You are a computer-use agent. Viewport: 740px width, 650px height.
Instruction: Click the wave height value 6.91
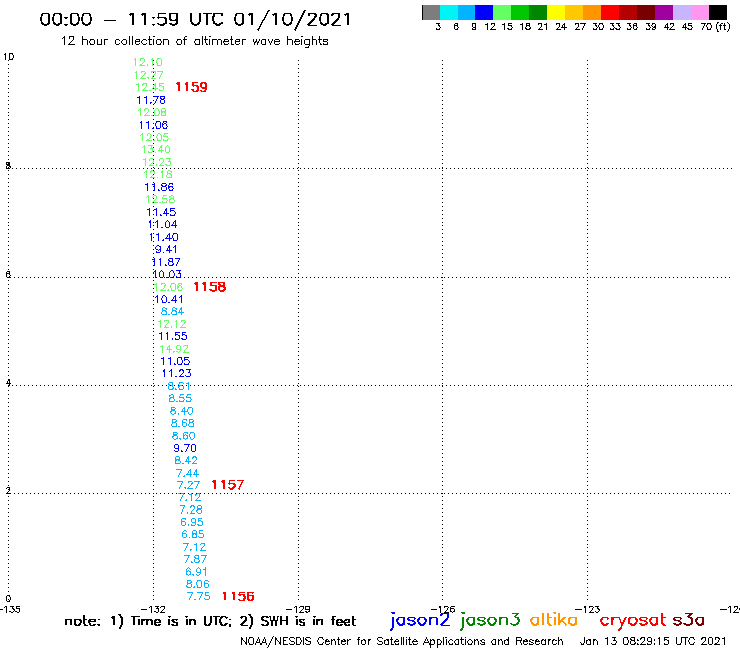[x=196, y=572]
